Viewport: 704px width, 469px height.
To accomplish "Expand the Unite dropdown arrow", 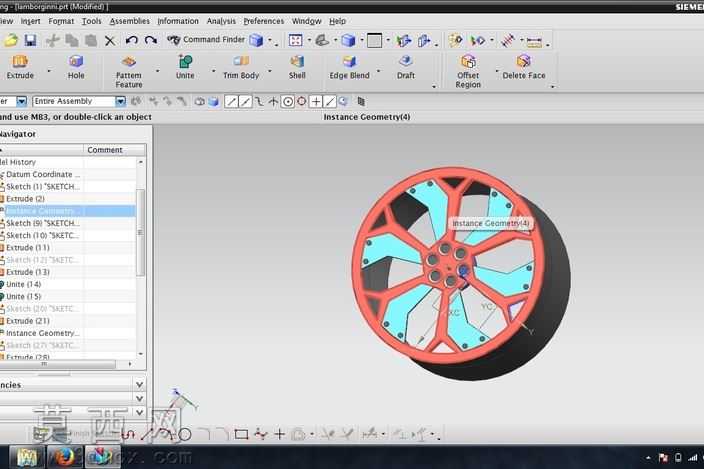I will click(213, 71).
